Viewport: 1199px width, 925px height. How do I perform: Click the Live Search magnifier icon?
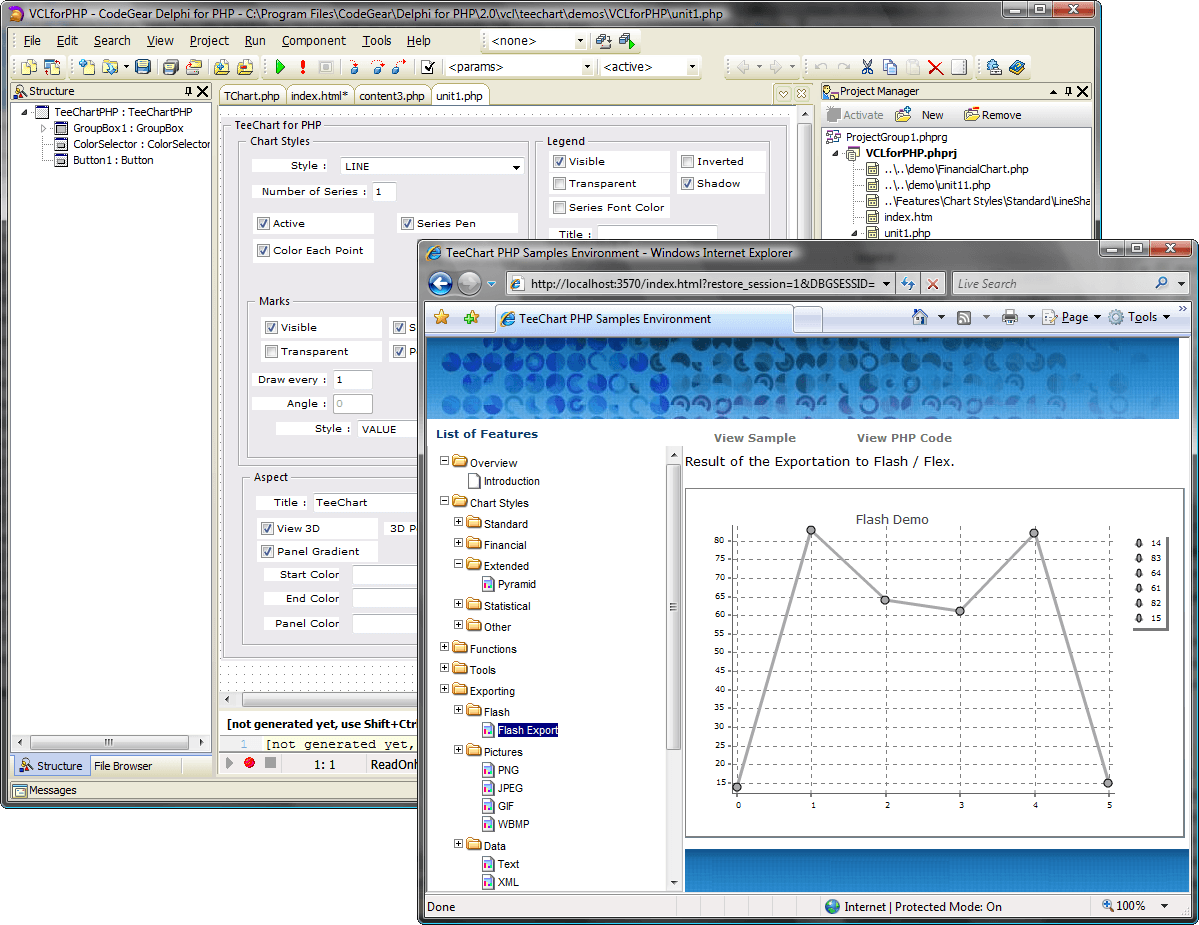[x=1162, y=283]
